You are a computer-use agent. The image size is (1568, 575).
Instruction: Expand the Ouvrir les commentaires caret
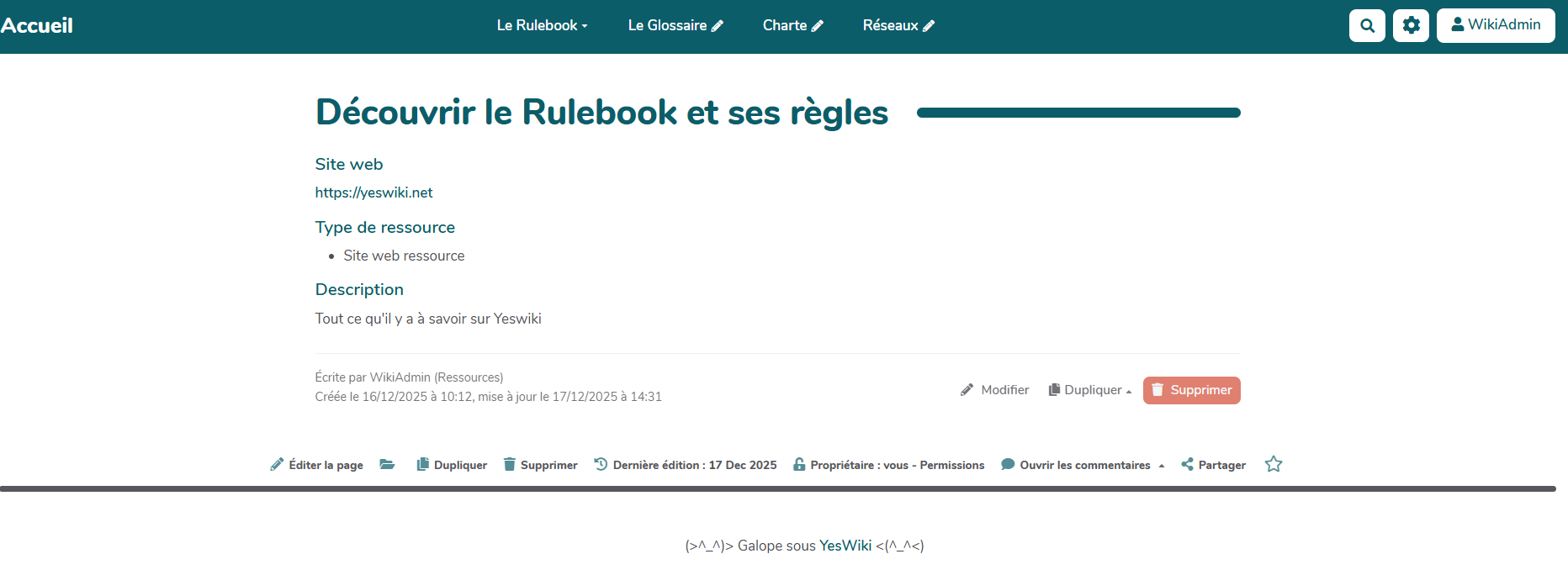click(1161, 466)
